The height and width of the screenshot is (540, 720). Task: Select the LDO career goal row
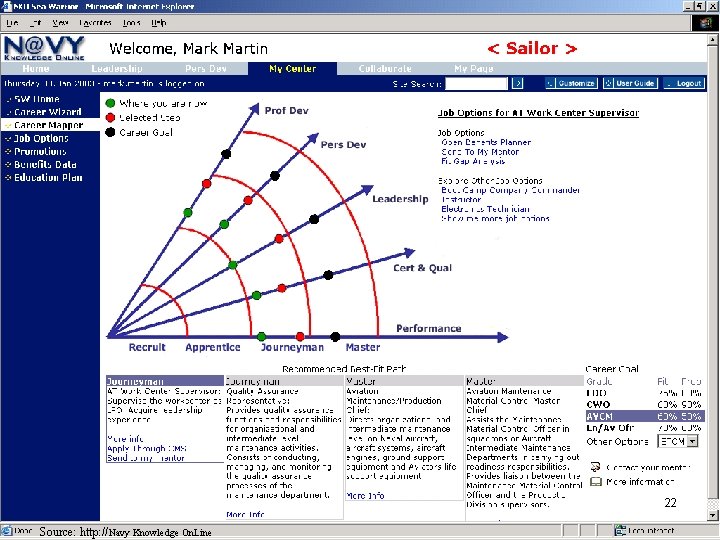click(x=644, y=393)
